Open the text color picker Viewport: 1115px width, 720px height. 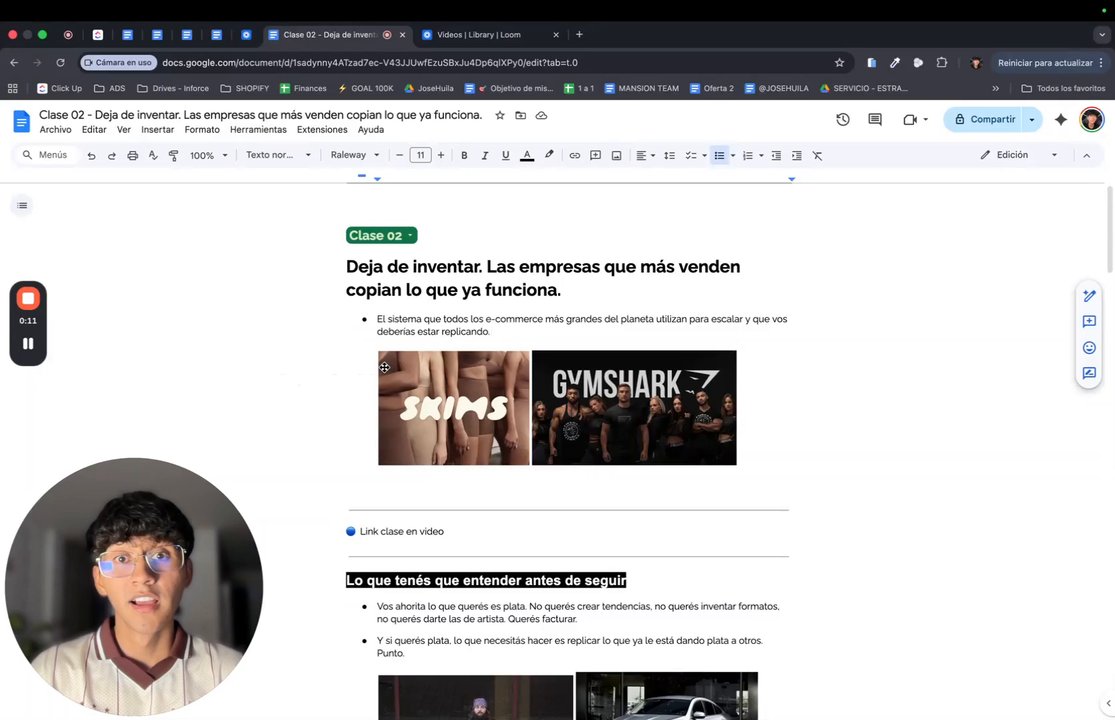point(527,156)
